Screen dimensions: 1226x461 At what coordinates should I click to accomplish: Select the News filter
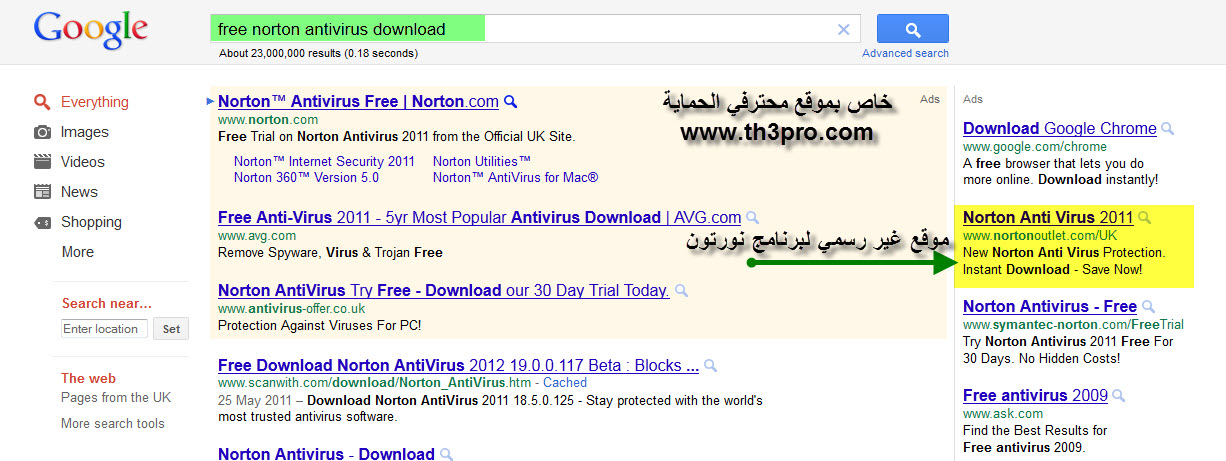pyautogui.click(x=79, y=192)
